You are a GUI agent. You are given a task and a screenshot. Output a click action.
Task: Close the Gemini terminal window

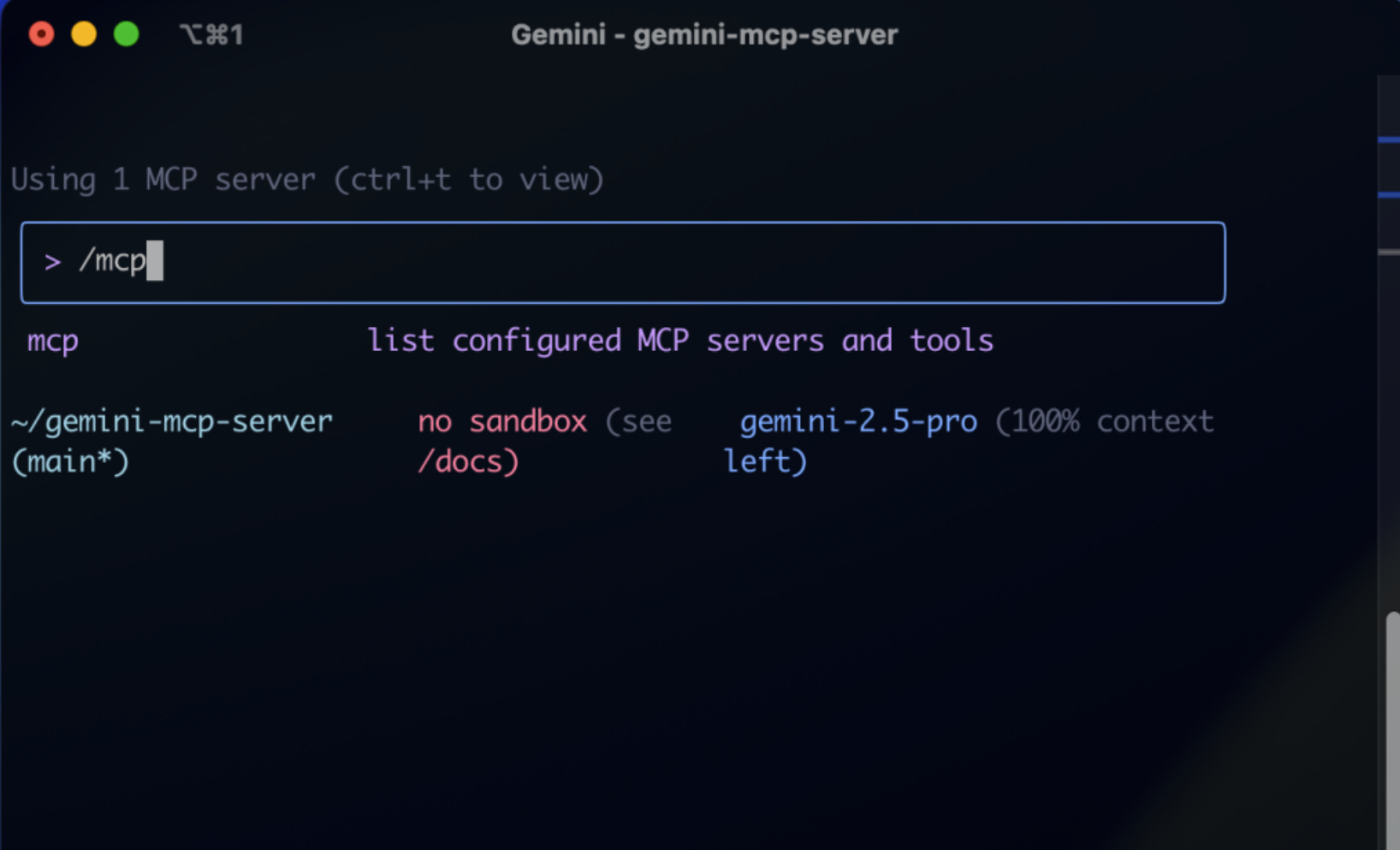coord(41,34)
